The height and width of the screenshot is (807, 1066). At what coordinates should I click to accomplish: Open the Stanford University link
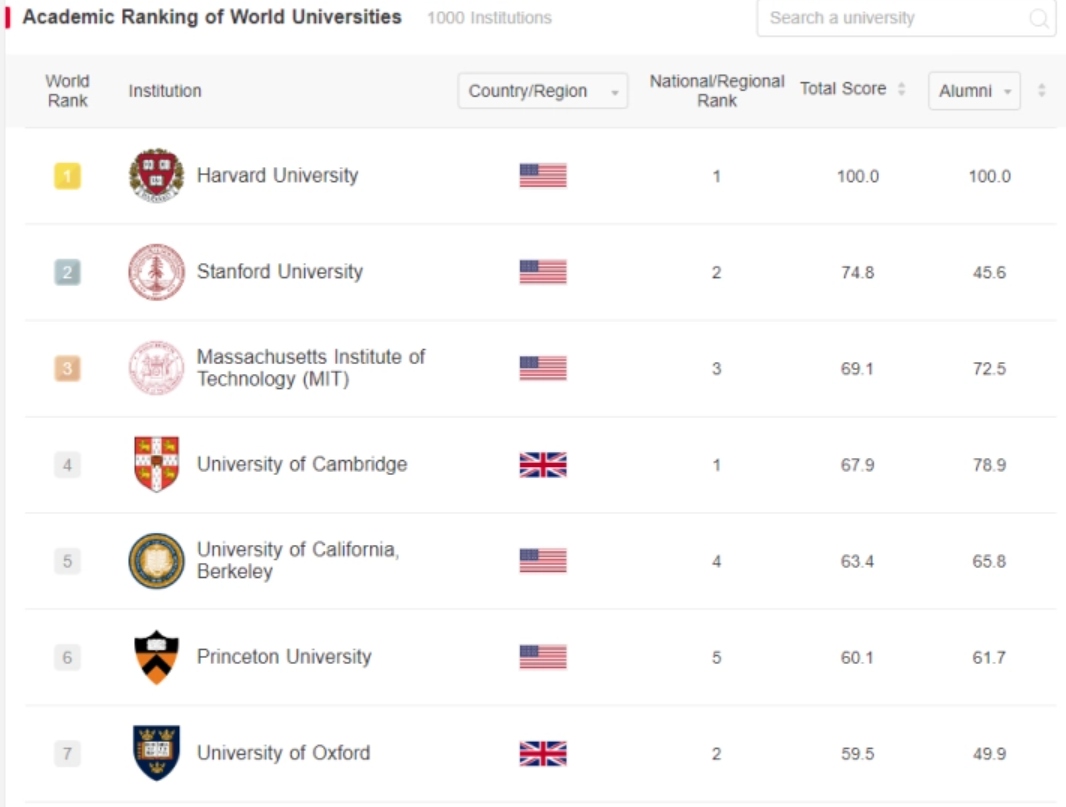(x=279, y=272)
